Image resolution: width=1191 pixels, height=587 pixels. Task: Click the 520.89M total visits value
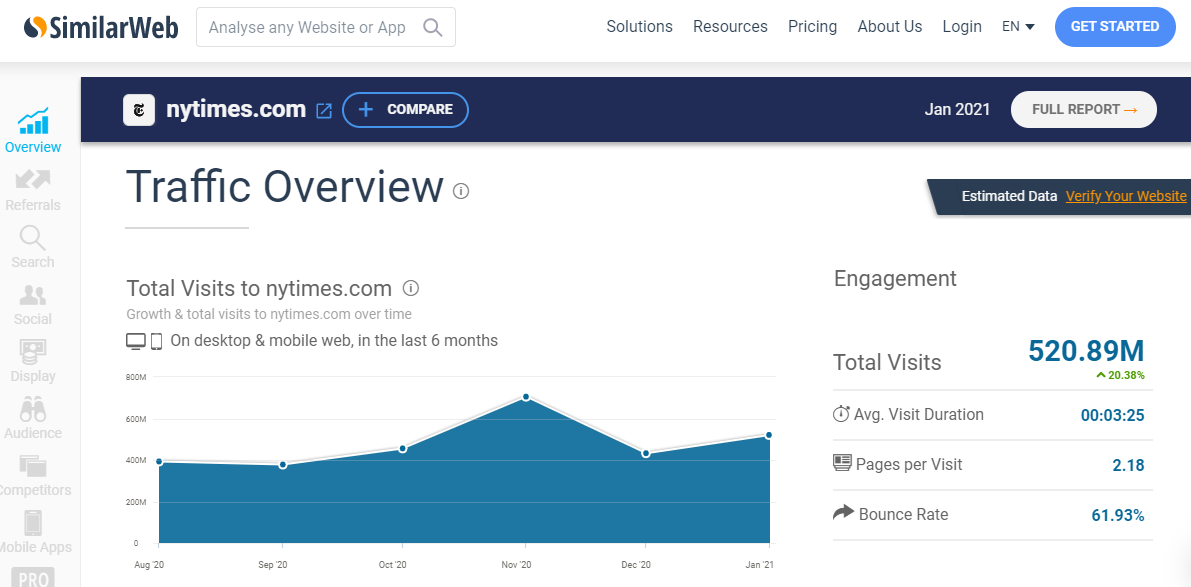1086,351
